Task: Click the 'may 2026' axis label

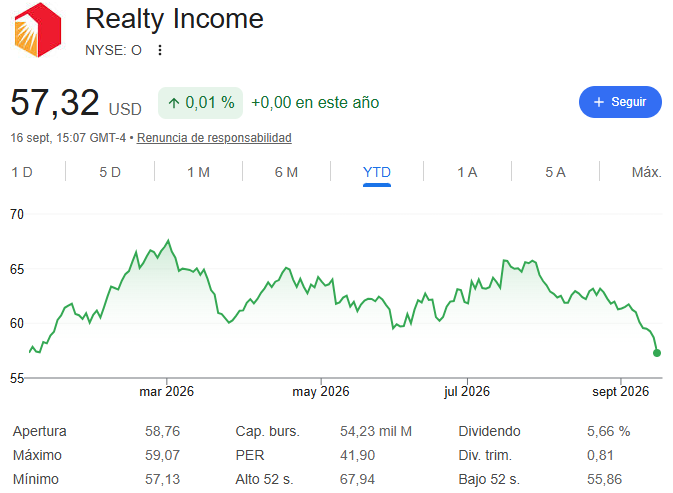Action: pyautogui.click(x=321, y=391)
